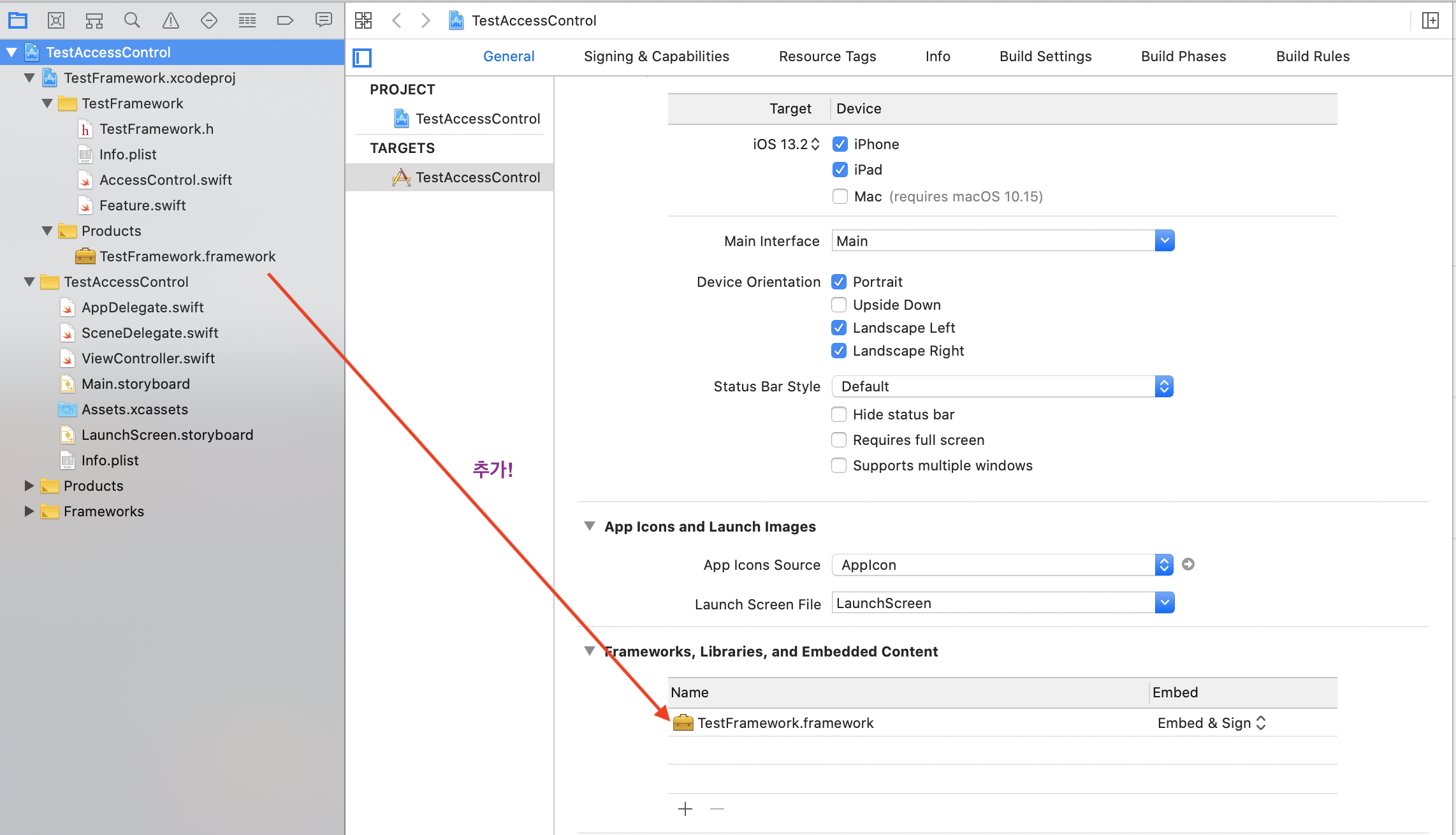Open the symbol navigator icon
The height and width of the screenshot is (835, 1456).
pyautogui.click(x=94, y=20)
